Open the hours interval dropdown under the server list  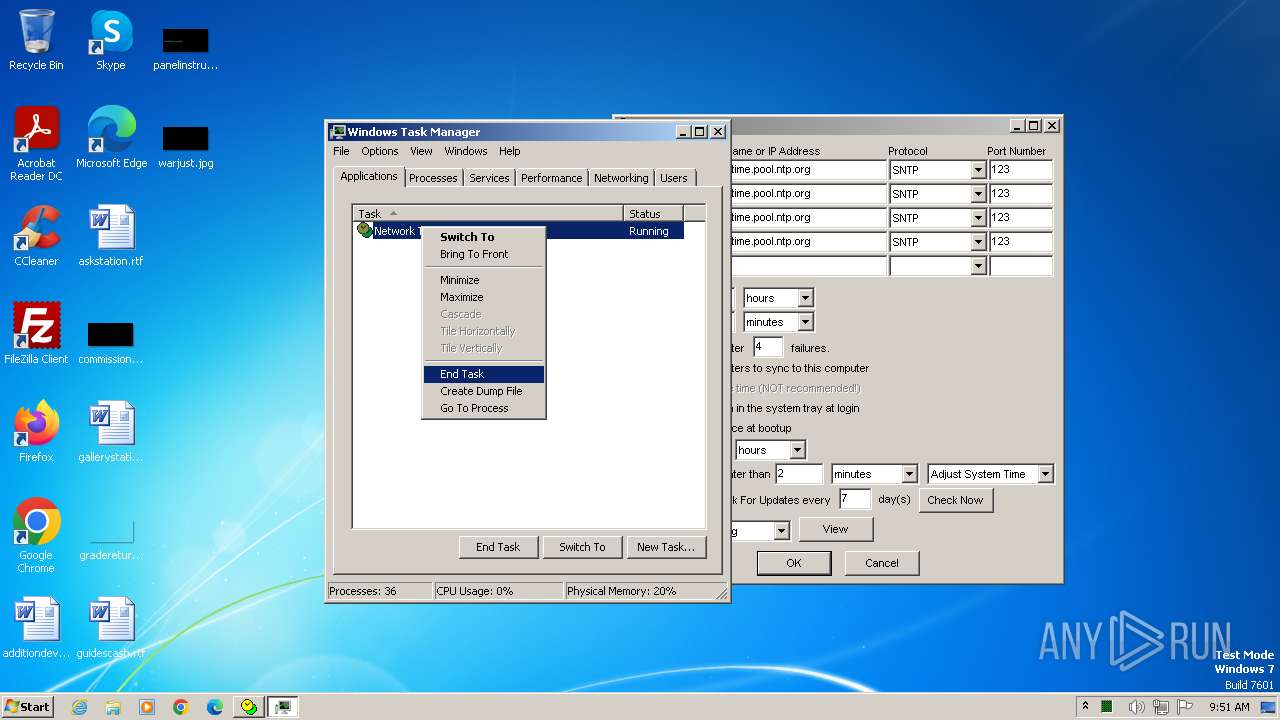[x=805, y=298]
